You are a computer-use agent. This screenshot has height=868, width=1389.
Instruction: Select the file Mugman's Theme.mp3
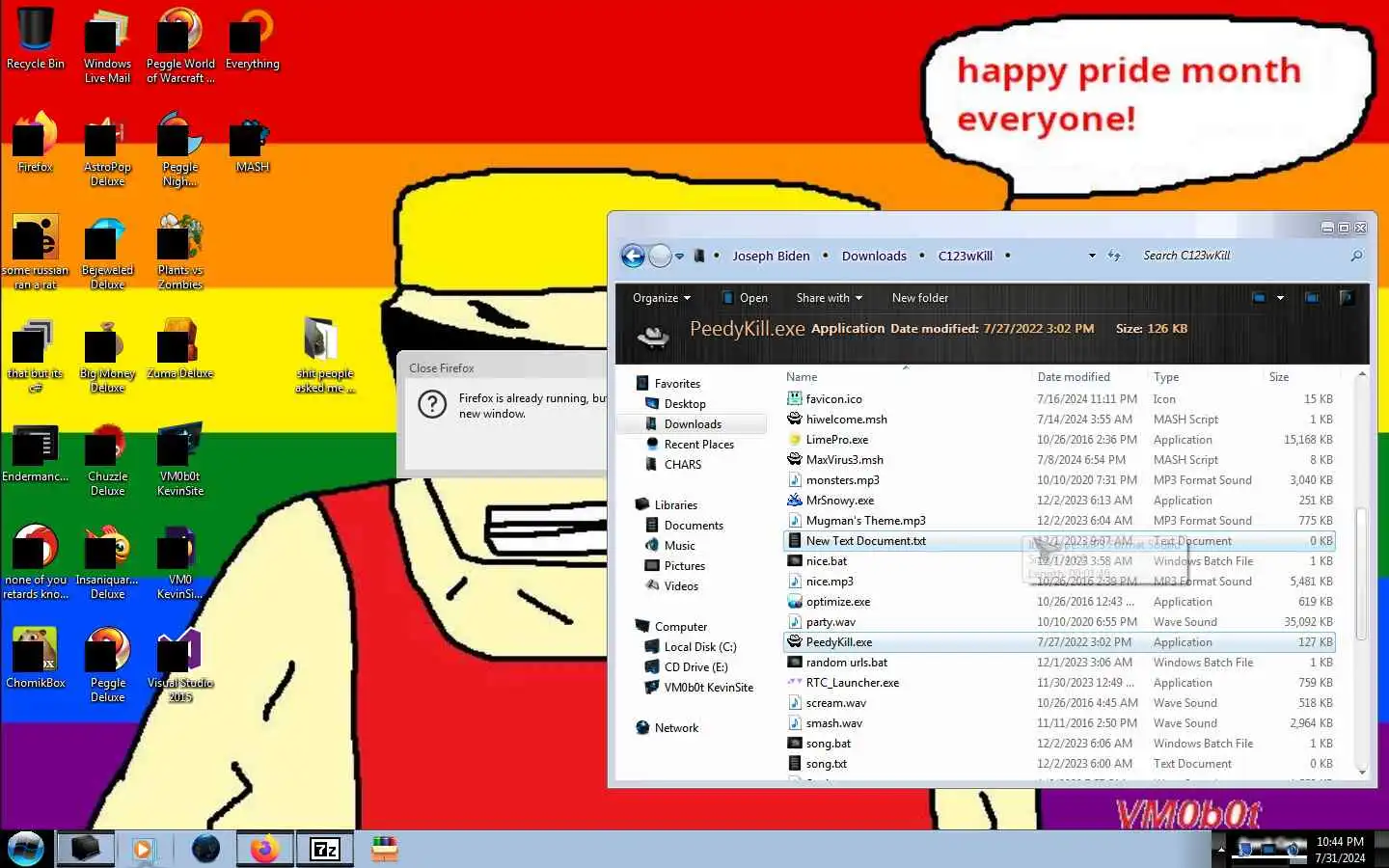pyautogui.click(x=1060, y=520)
